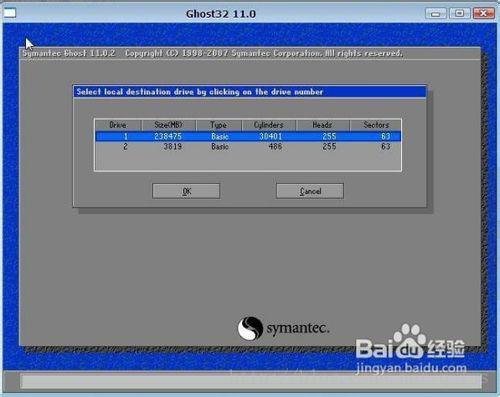Click cylinders value 30401
Viewport: 500px width, 397px height.
point(271,136)
